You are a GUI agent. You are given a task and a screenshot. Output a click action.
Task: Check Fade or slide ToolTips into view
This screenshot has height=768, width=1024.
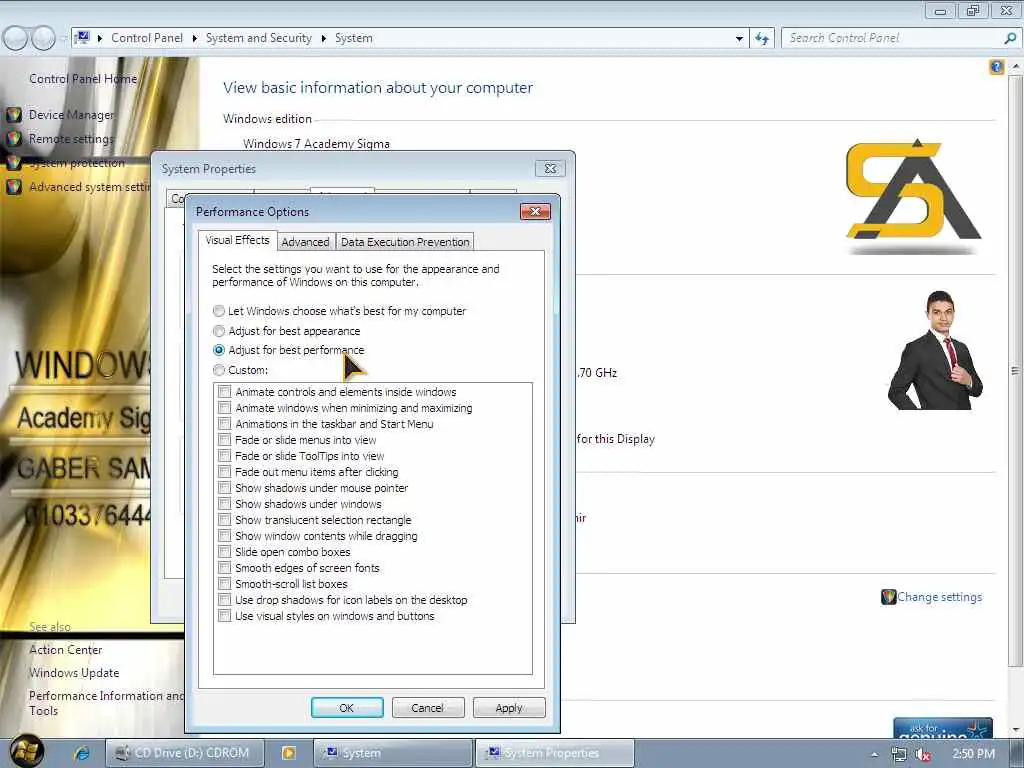coord(225,456)
